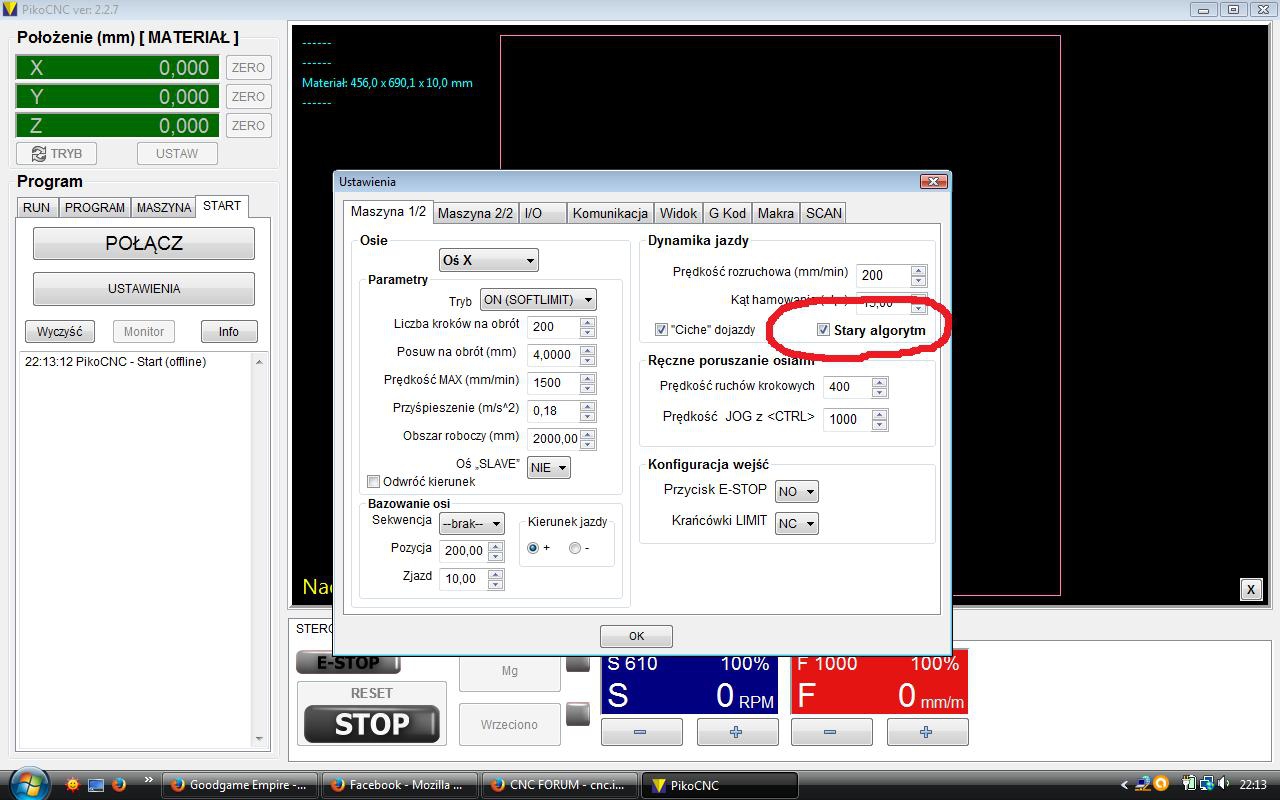The width and height of the screenshot is (1280, 800).
Task: Increase spindle speed with S plus button
Action: point(736,732)
